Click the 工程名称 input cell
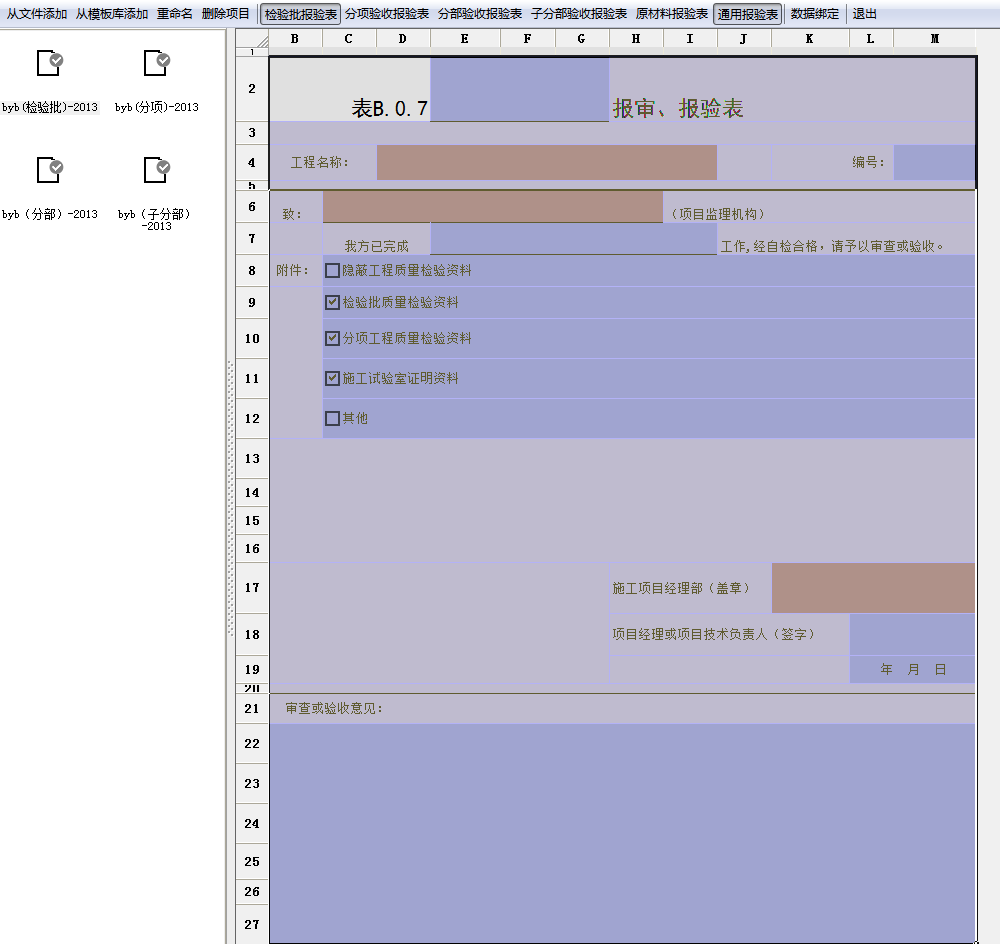1000x944 pixels. click(x=546, y=162)
